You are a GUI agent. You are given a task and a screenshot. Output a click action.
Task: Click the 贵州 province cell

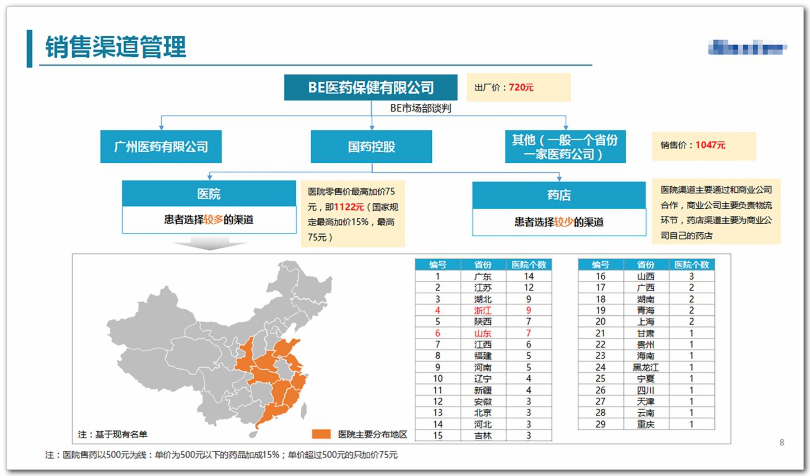646,345
